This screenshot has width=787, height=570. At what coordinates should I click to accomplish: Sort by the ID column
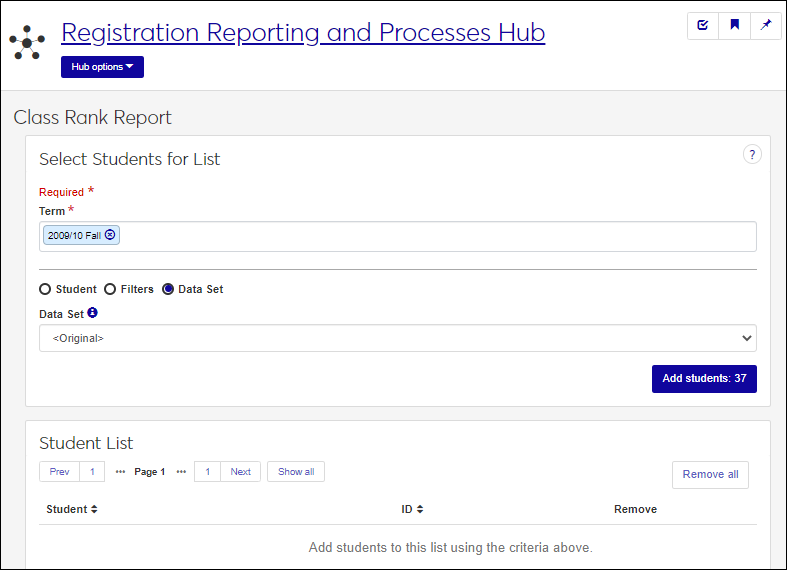412,509
